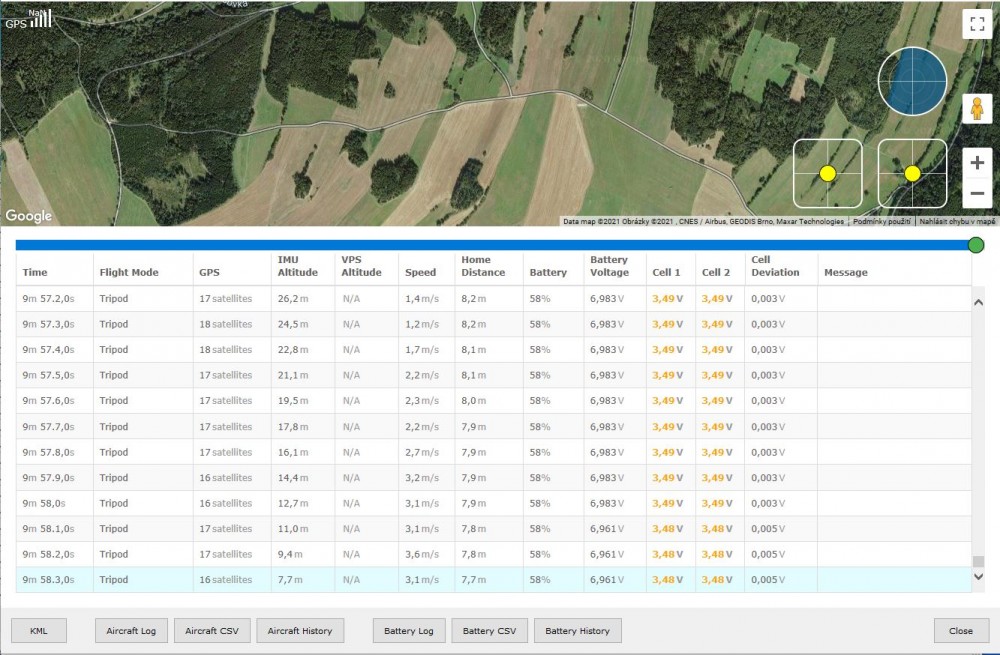Zoom out on the map
Screen dimensions: 1000x655
977,193
